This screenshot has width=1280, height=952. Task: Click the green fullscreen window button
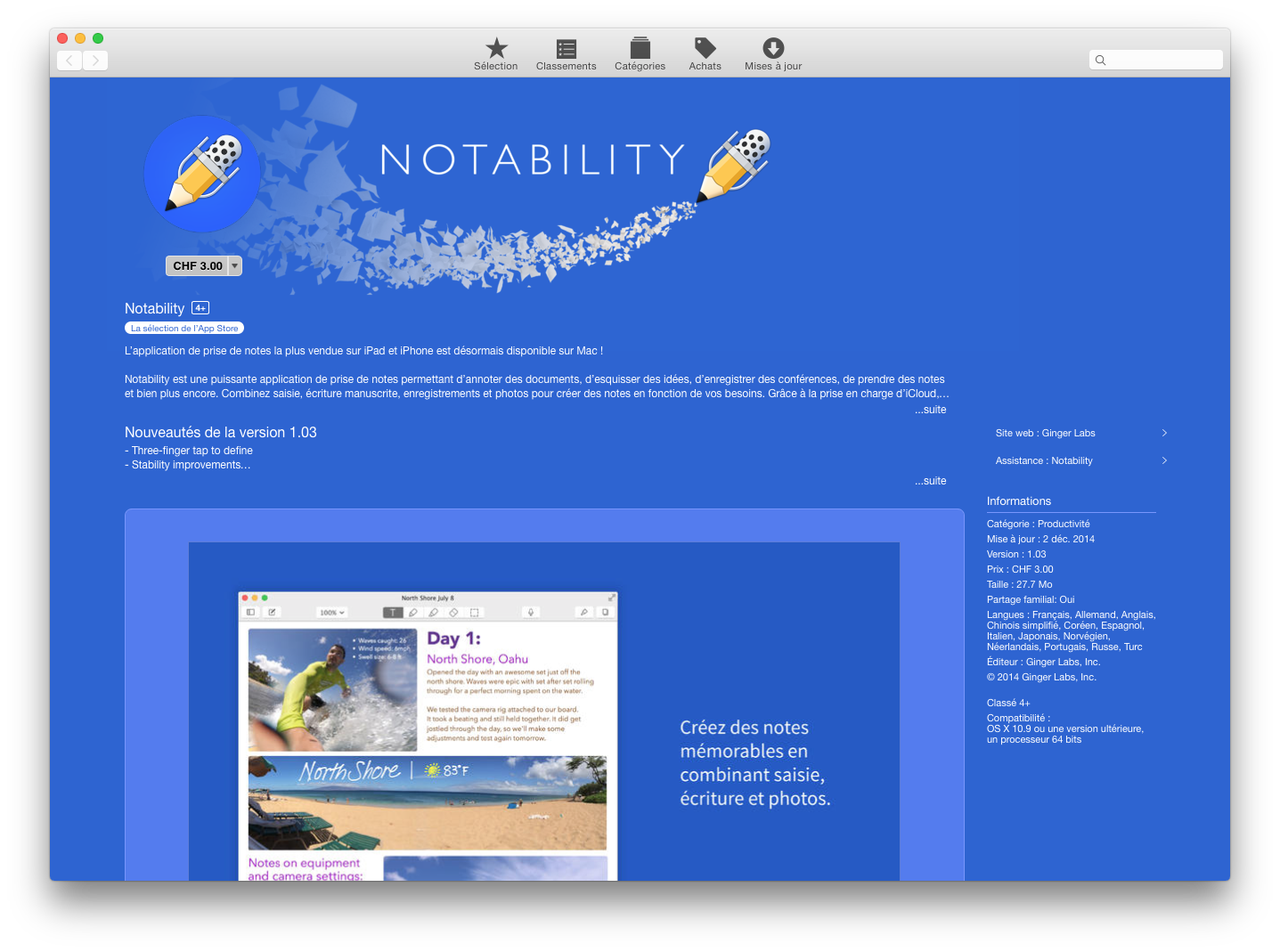click(x=98, y=38)
